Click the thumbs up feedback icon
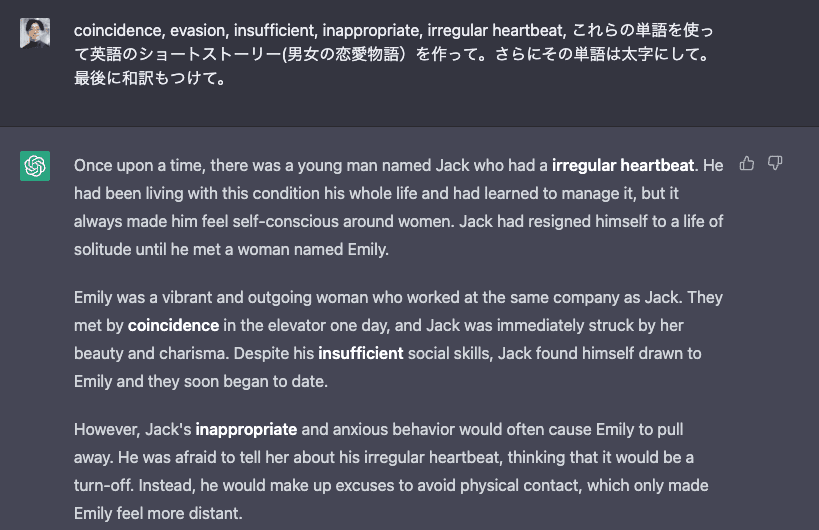Image resolution: width=819 pixels, height=530 pixels. [x=747, y=164]
